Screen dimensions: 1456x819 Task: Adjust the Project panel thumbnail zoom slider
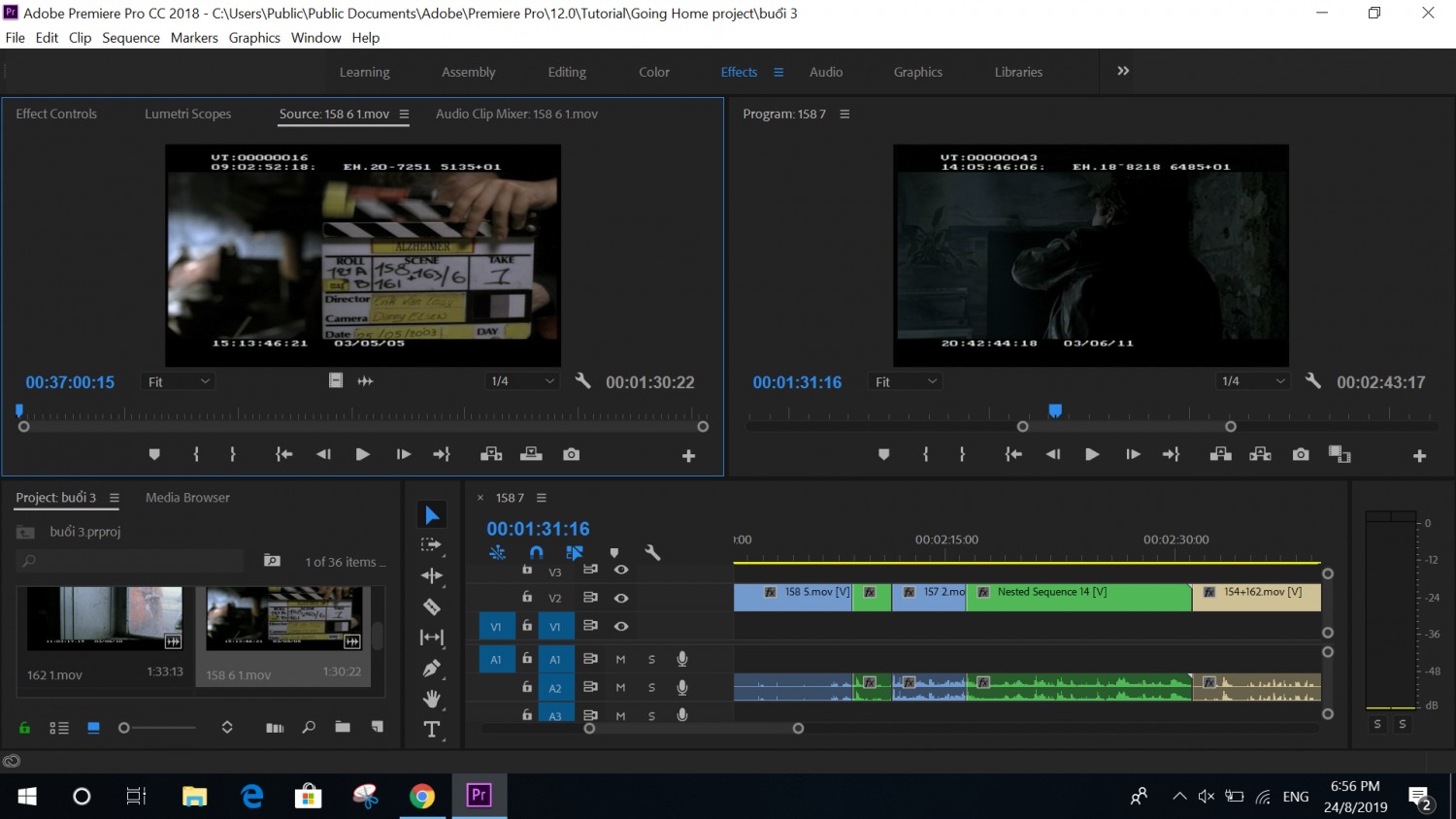click(155, 728)
